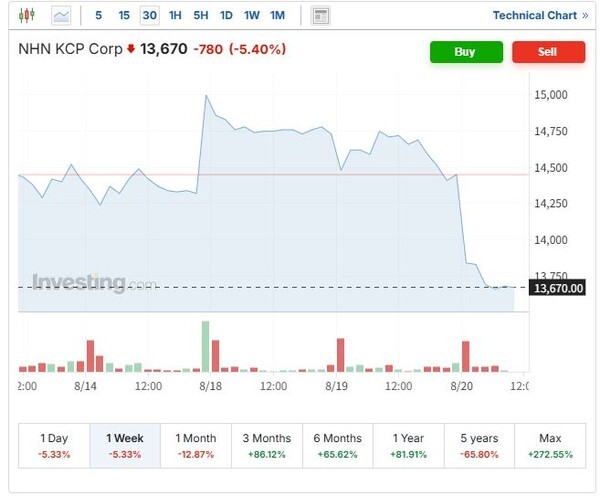600x496 pixels.
Task: Select the 15-minute interval
Action: coord(124,16)
